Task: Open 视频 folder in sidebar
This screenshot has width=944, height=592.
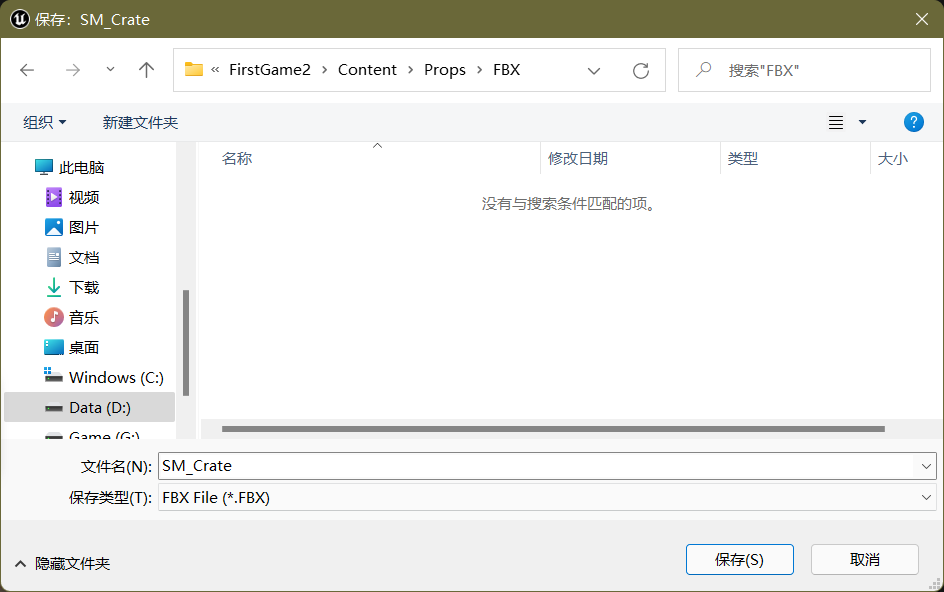Action: [x=72, y=197]
